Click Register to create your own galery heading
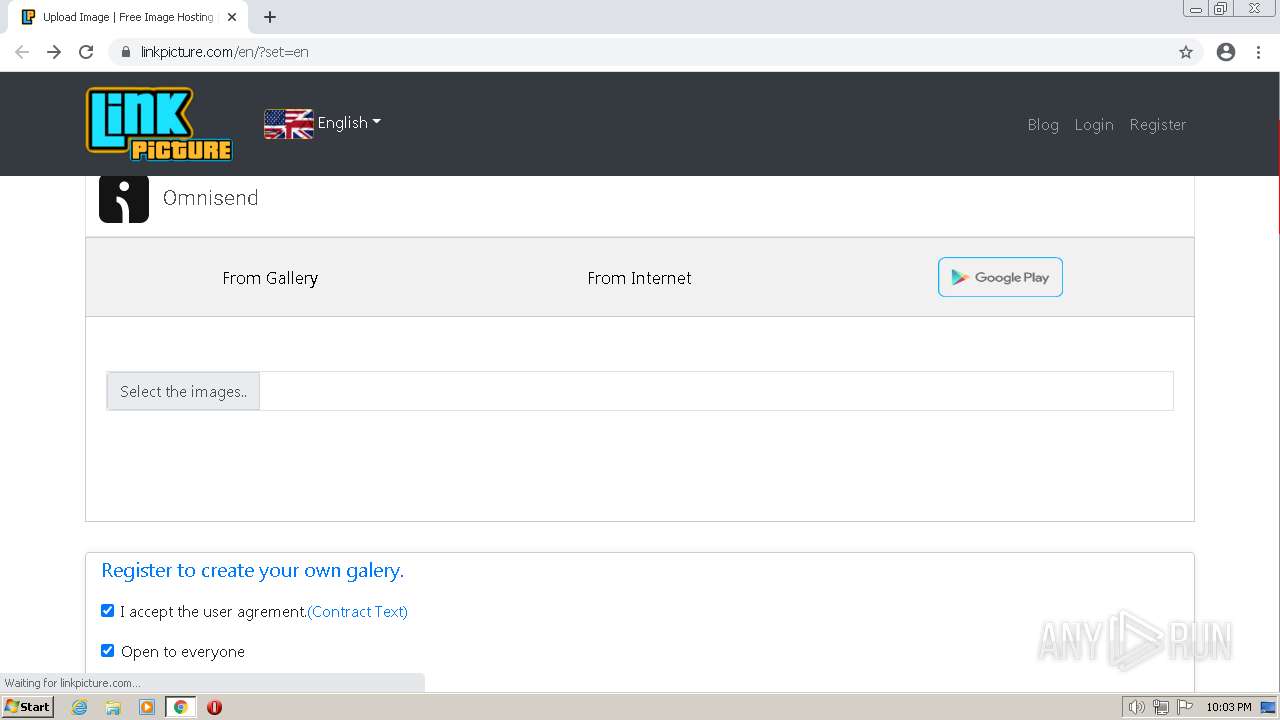 252,570
